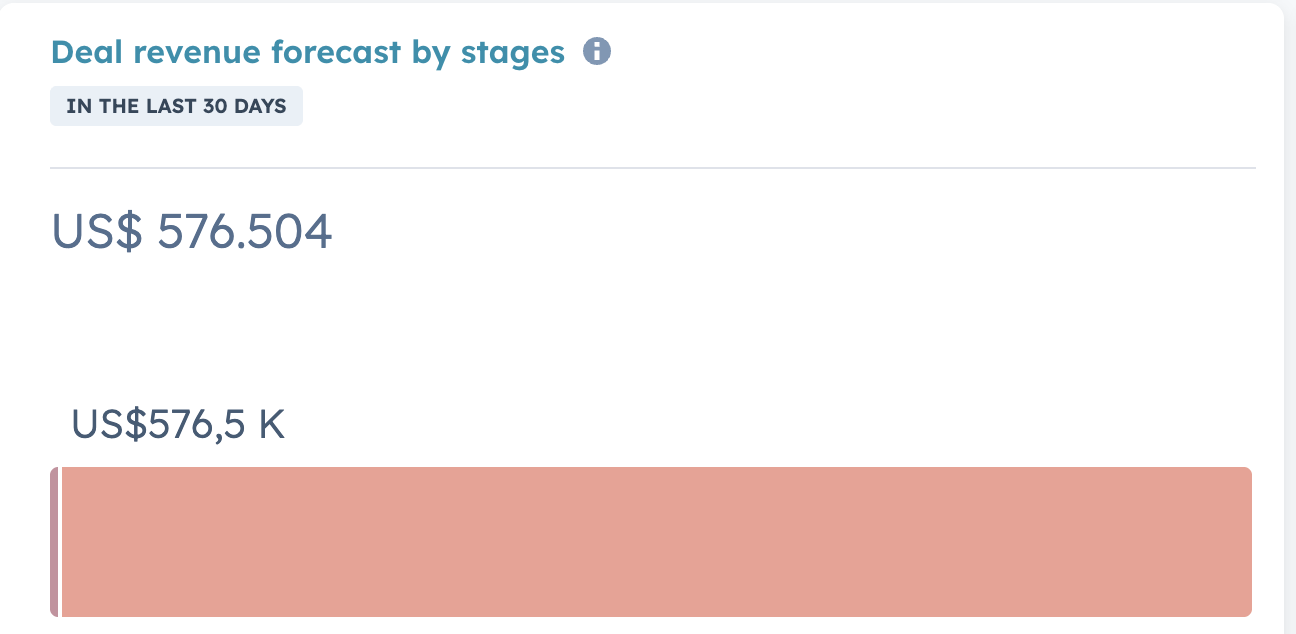Click the horizontal divider line below the header
Viewport: 1296px width, 634px height.
[x=652, y=168]
